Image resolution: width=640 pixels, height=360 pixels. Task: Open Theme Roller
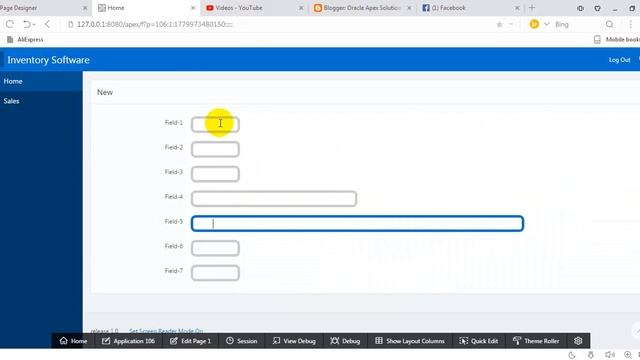coord(536,341)
